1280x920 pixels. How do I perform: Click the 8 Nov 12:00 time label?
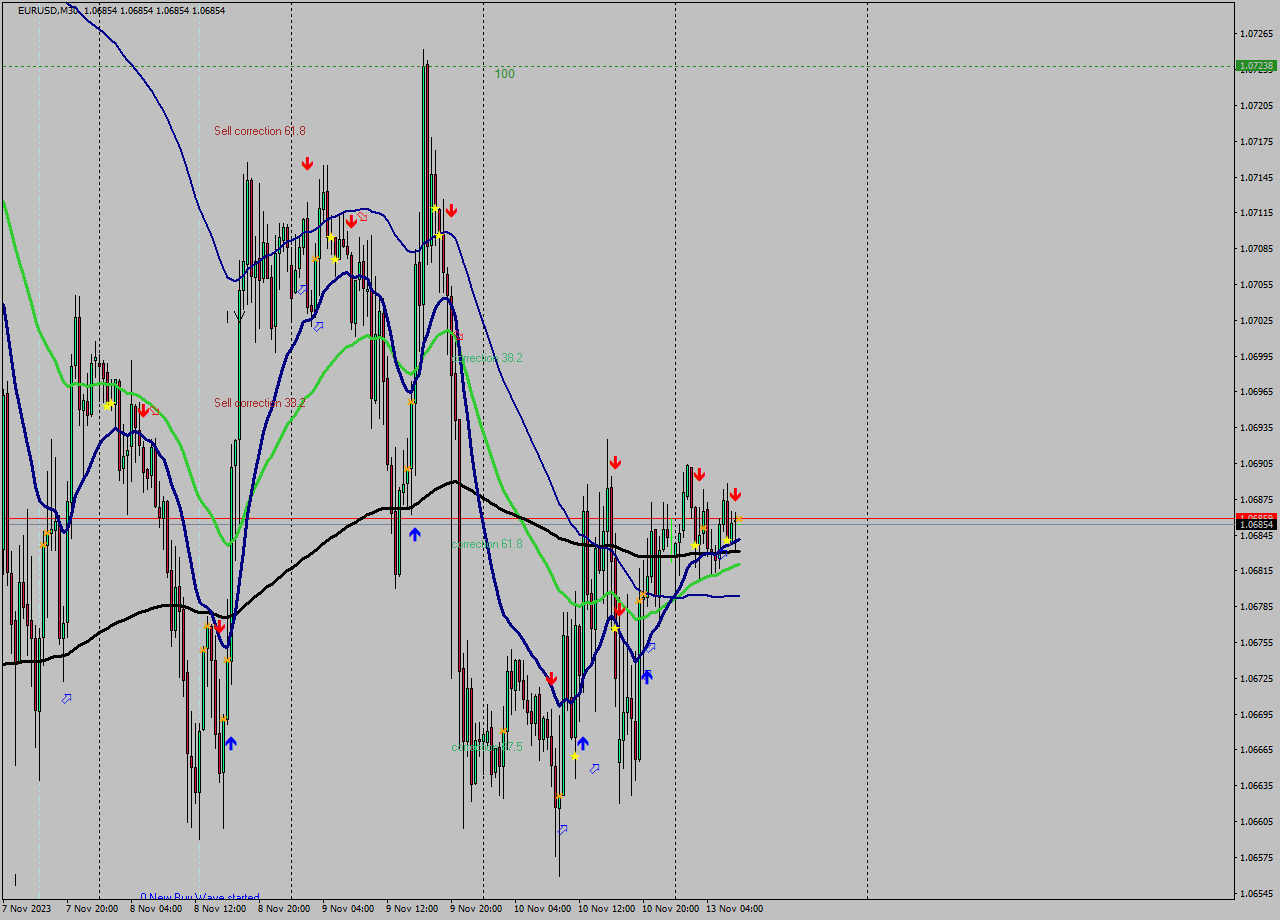(x=220, y=909)
